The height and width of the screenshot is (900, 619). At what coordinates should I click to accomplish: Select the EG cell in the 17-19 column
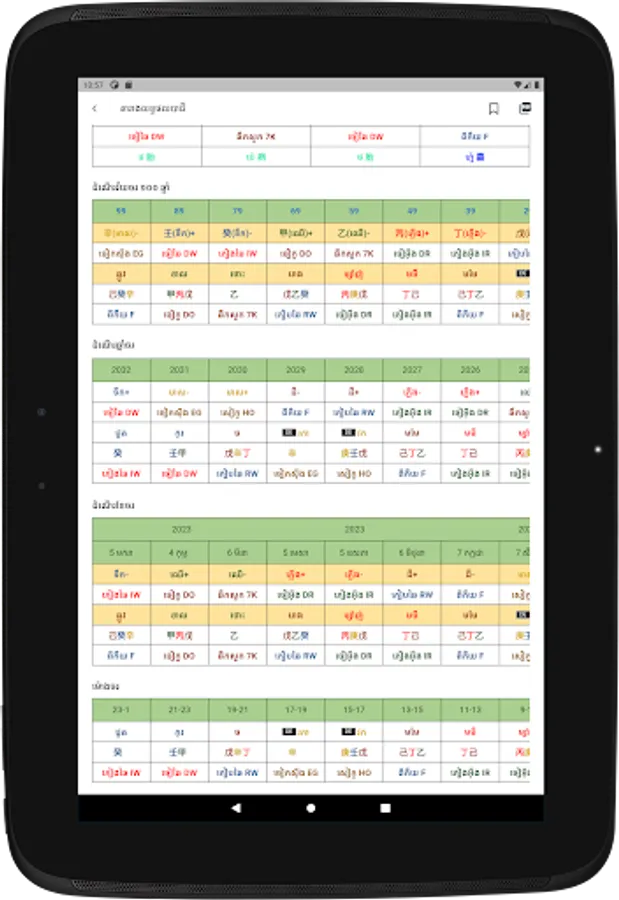296,773
